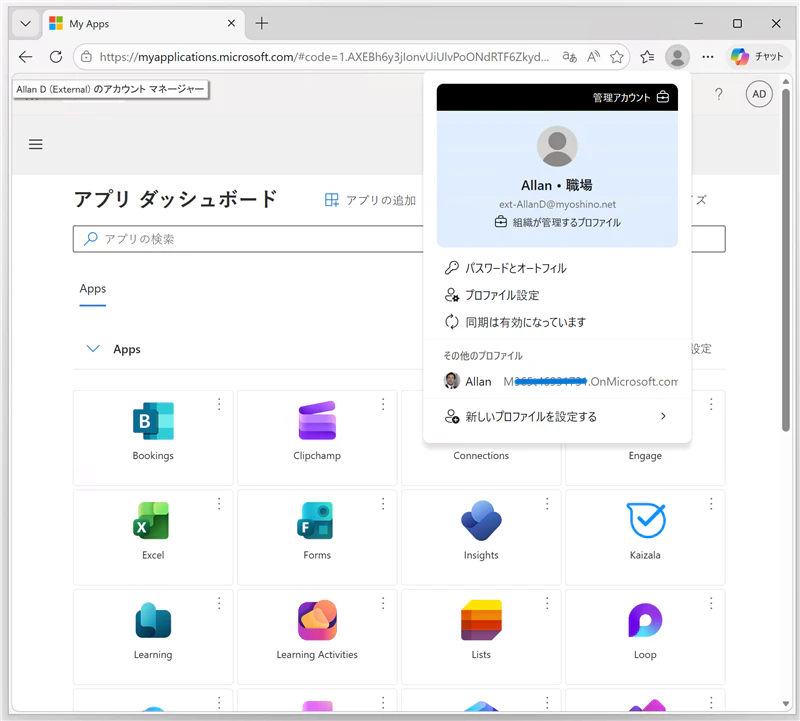Click 組織が管理するプロファイル link
This screenshot has height=721, width=800.
pyautogui.click(x=557, y=222)
